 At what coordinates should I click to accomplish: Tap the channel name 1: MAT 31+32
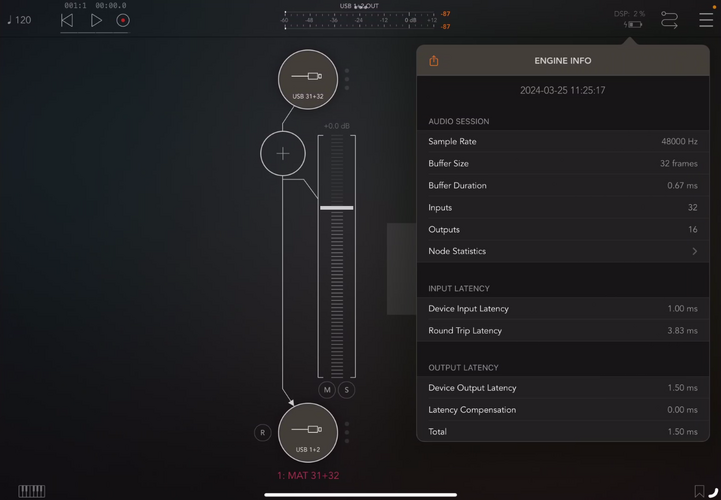point(308,476)
